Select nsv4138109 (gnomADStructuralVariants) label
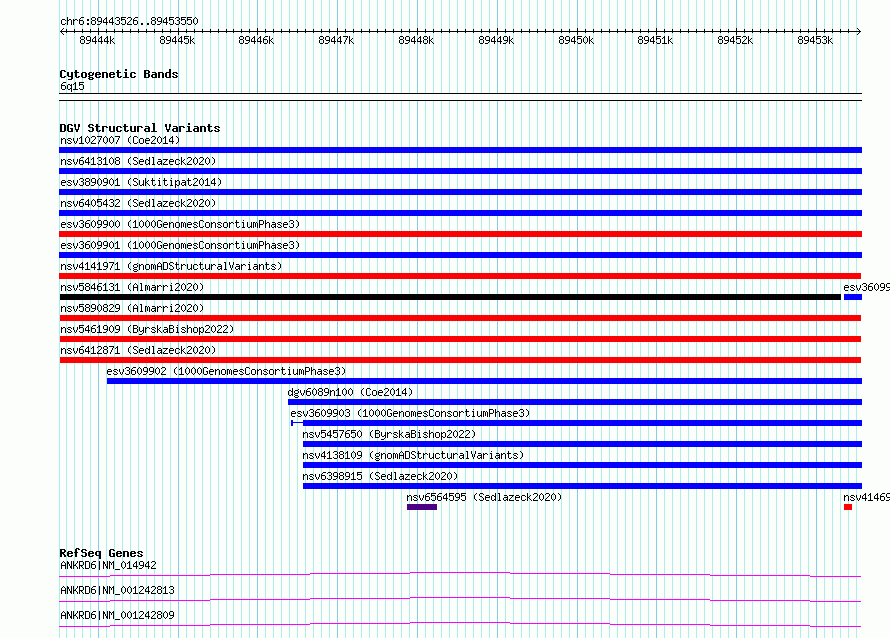 413,455
